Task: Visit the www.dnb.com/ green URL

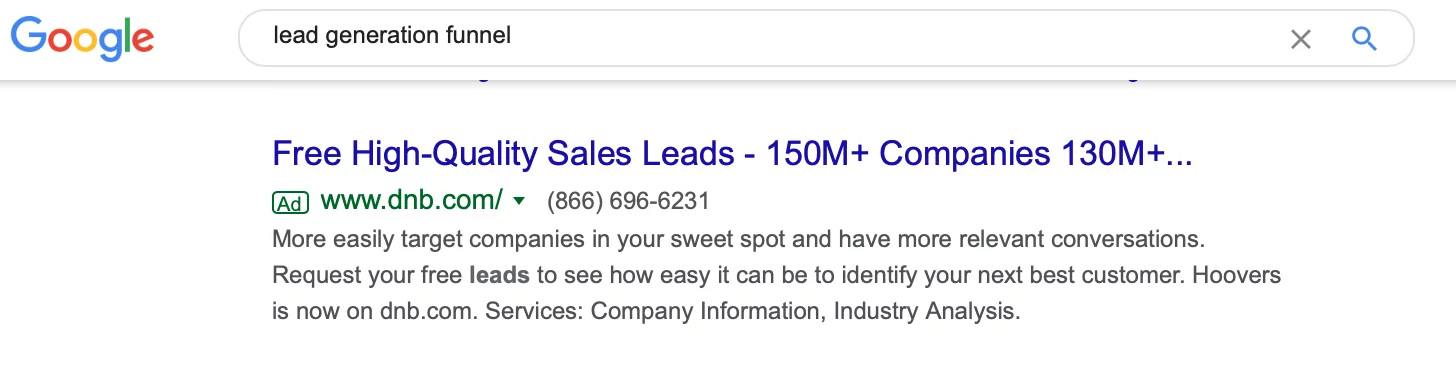Action: coord(411,201)
